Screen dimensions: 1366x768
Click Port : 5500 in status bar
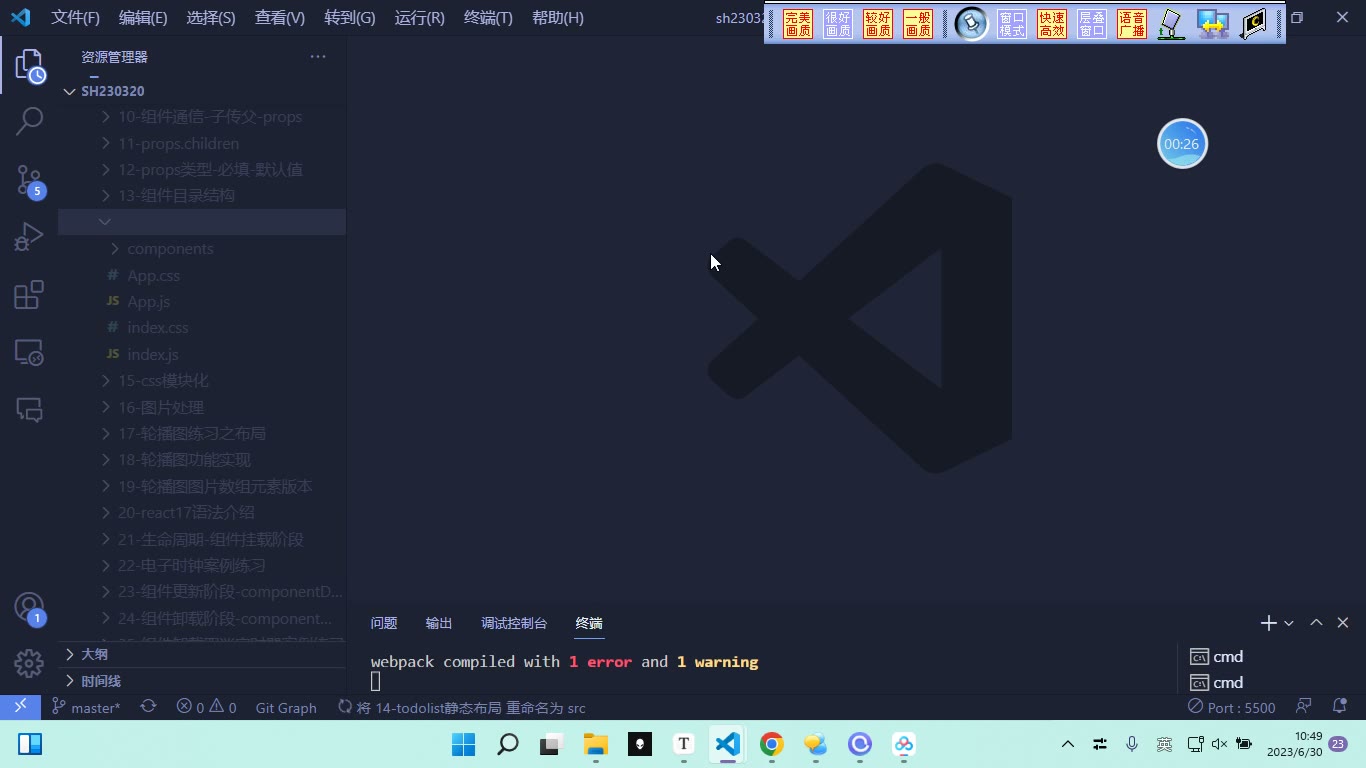(x=1232, y=707)
